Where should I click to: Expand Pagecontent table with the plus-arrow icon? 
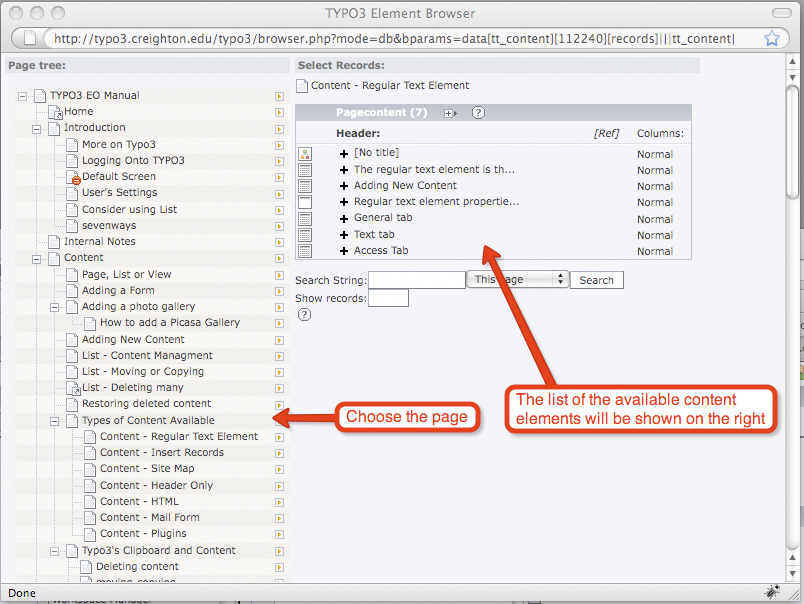[x=450, y=113]
